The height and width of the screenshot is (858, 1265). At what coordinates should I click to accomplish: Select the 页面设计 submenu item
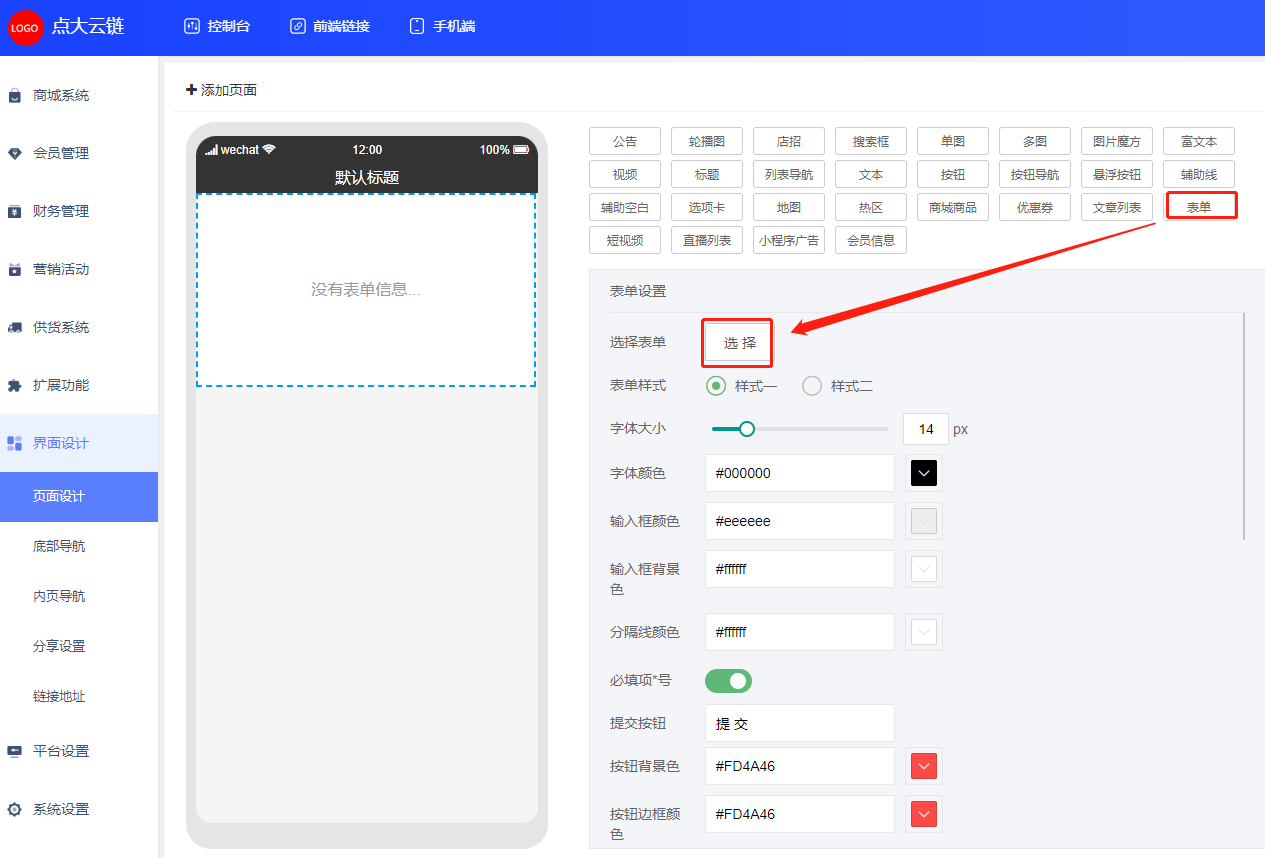tap(79, 497)
